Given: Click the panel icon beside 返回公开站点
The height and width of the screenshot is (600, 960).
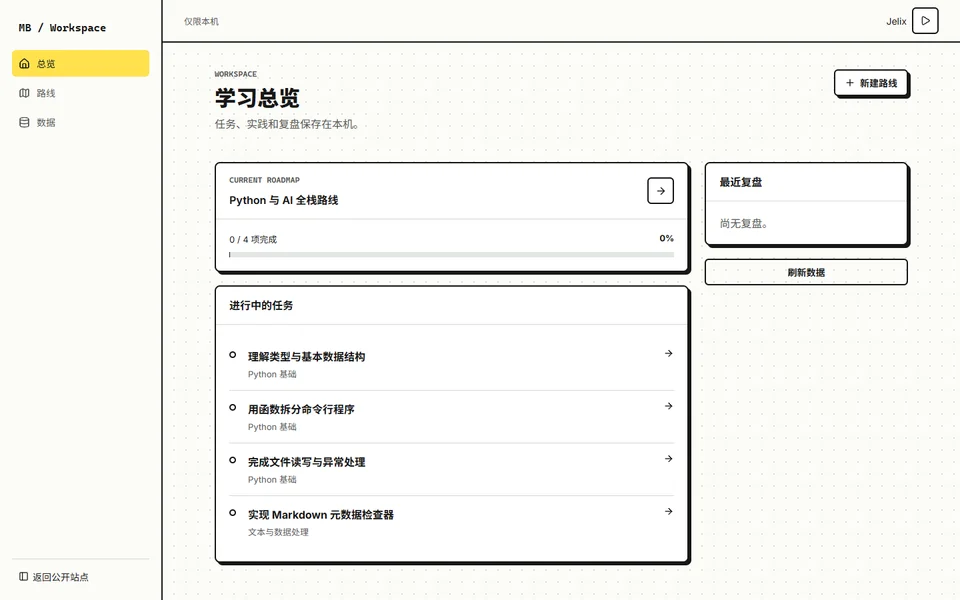Looking at the screenshot, I should [x=23, y=577].
